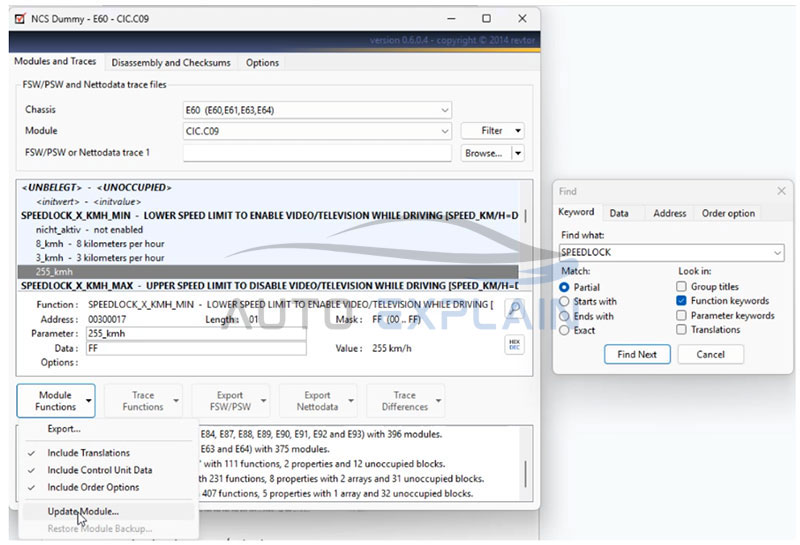The image size is (800, 545).
Task: Select the SPEEDLOCK_X_KMH_MIN function row
Action: coord(268,216)
